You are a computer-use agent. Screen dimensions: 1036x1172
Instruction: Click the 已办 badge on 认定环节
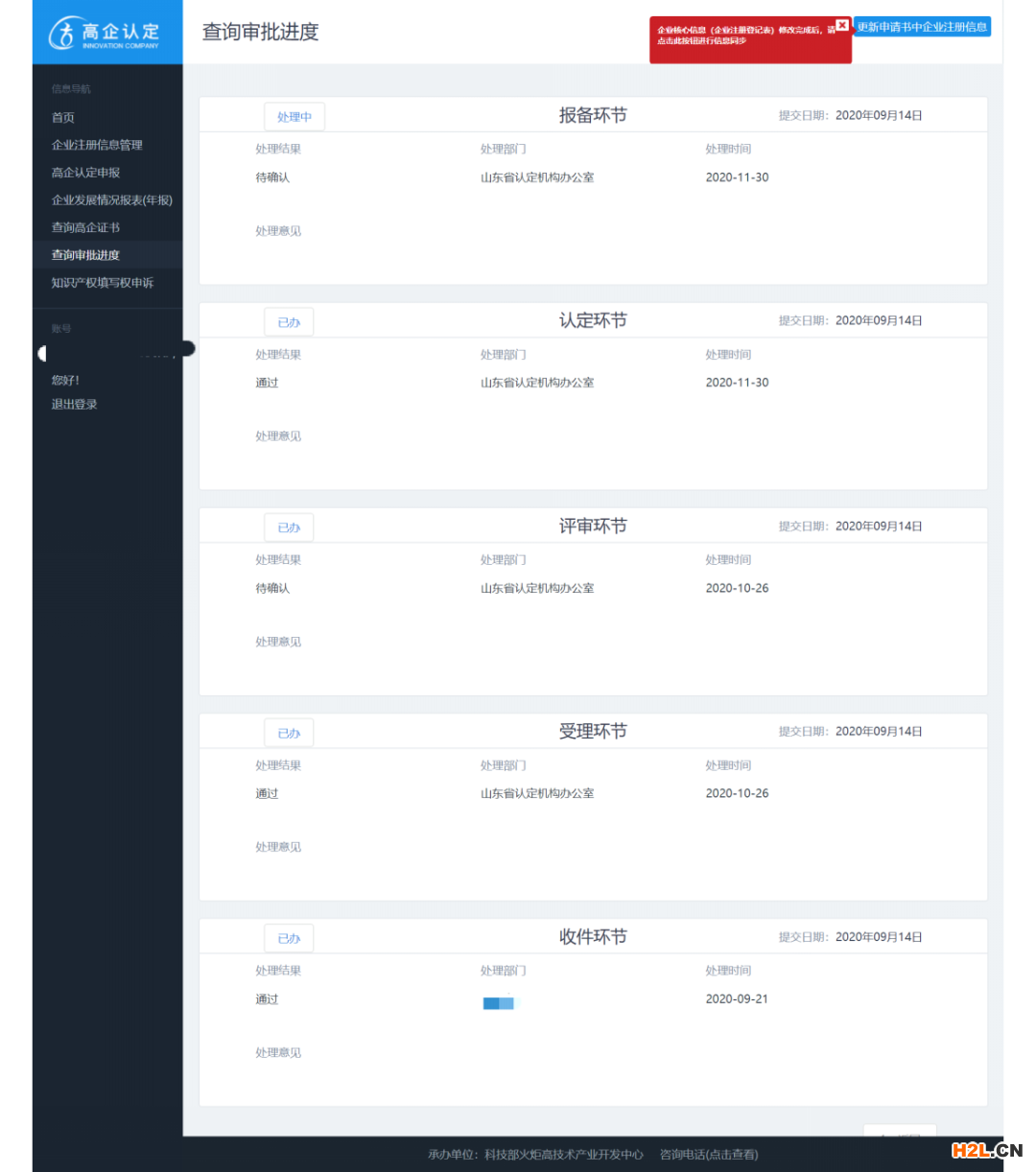(289, 321)
